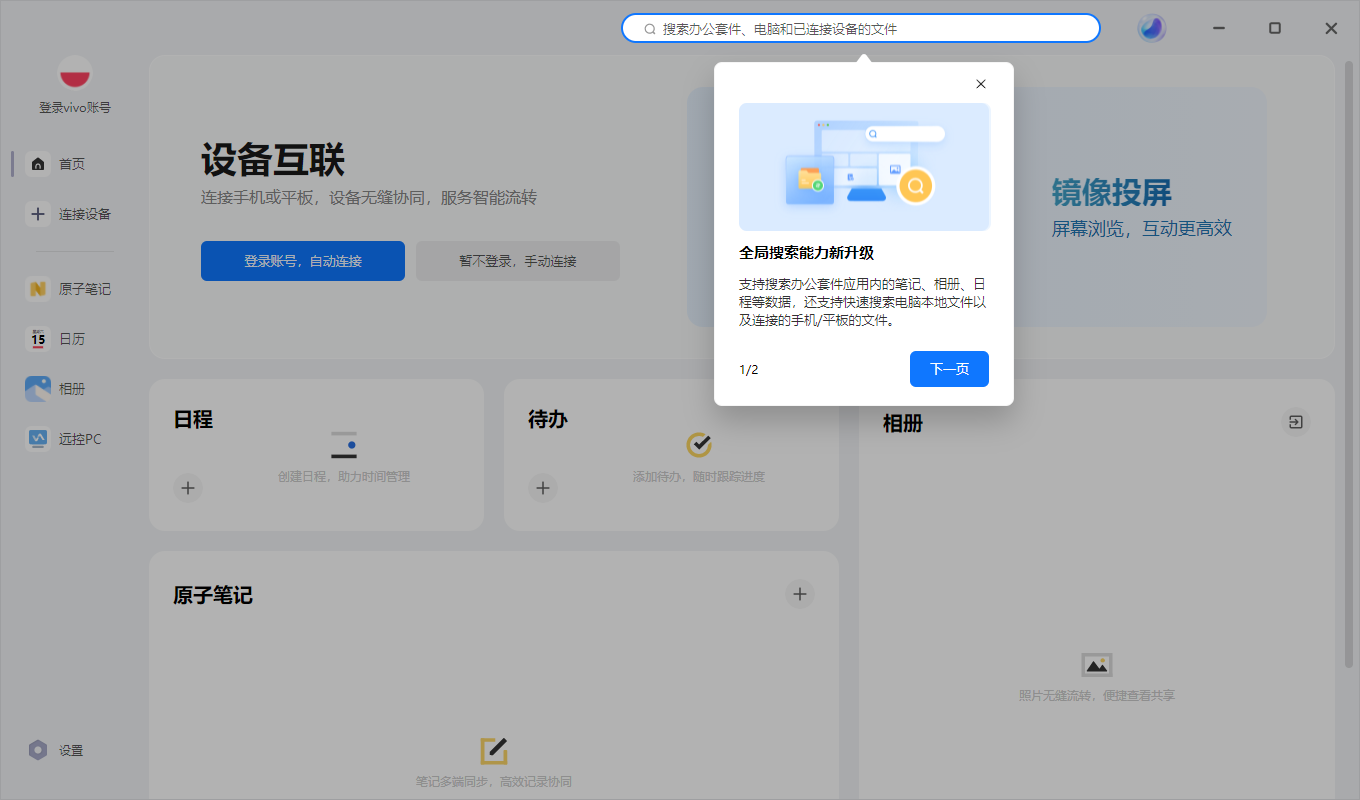This screenshot has width=1360, height=800.
Task: Click the photo placeholder icon in 相册 card
Action: pyautogui.click(x=1097, y=665)
